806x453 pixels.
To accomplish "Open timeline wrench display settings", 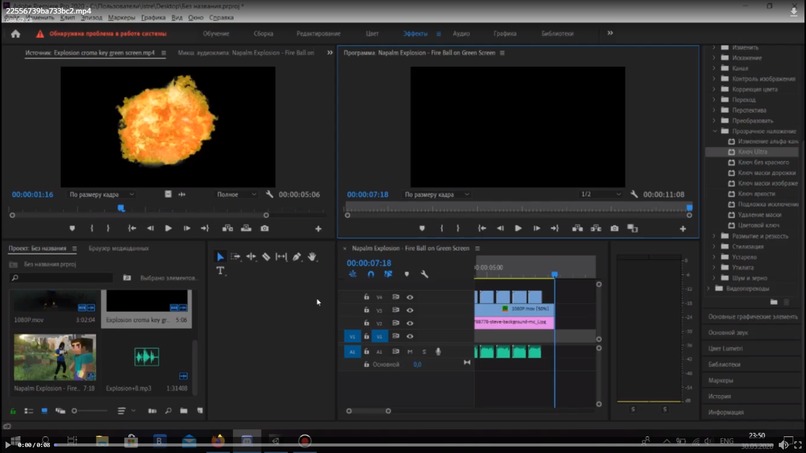I will tap(424, 275).
